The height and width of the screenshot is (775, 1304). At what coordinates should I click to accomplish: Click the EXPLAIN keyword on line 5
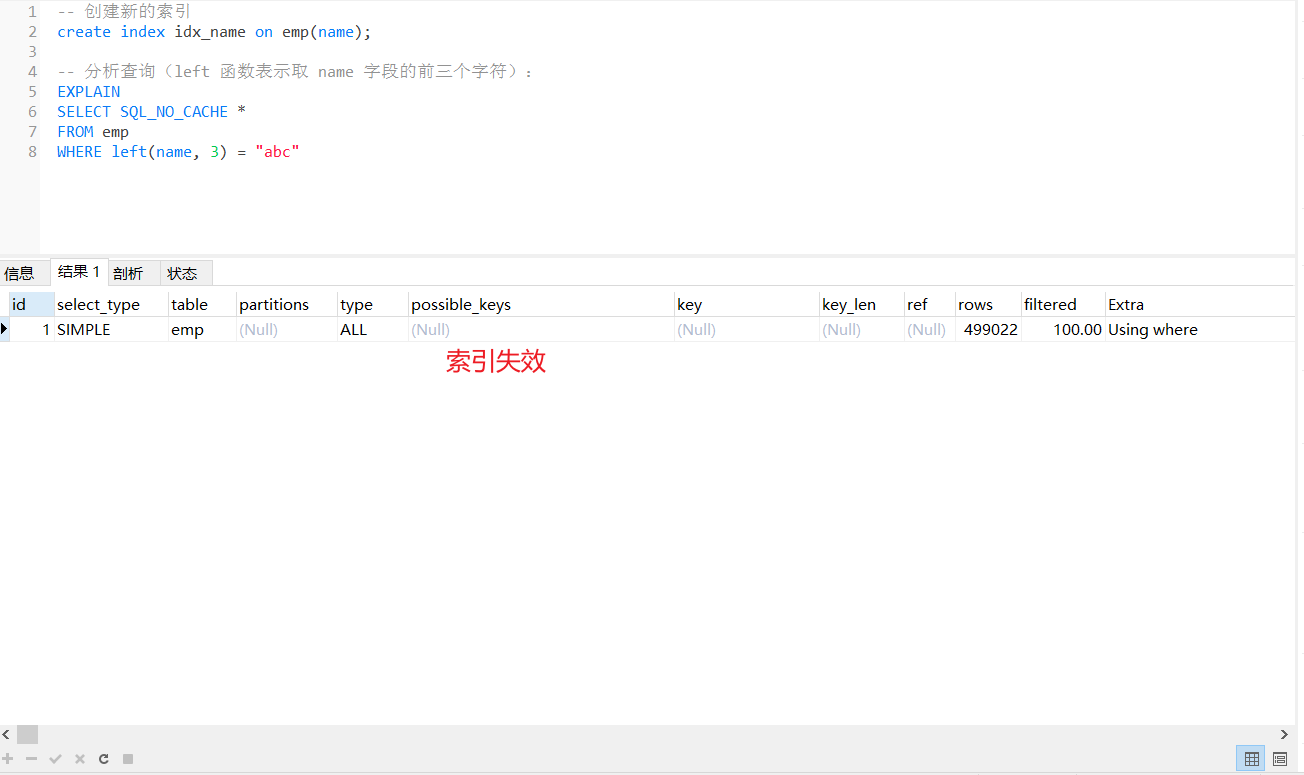pos(88,91)
